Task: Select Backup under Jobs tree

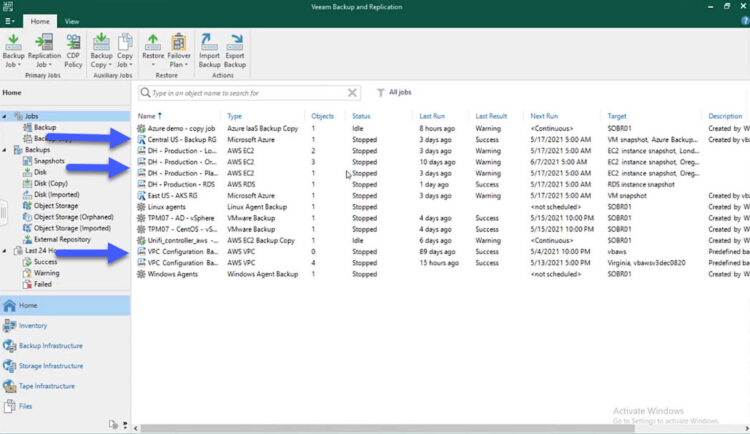Action: pos(45,127)
